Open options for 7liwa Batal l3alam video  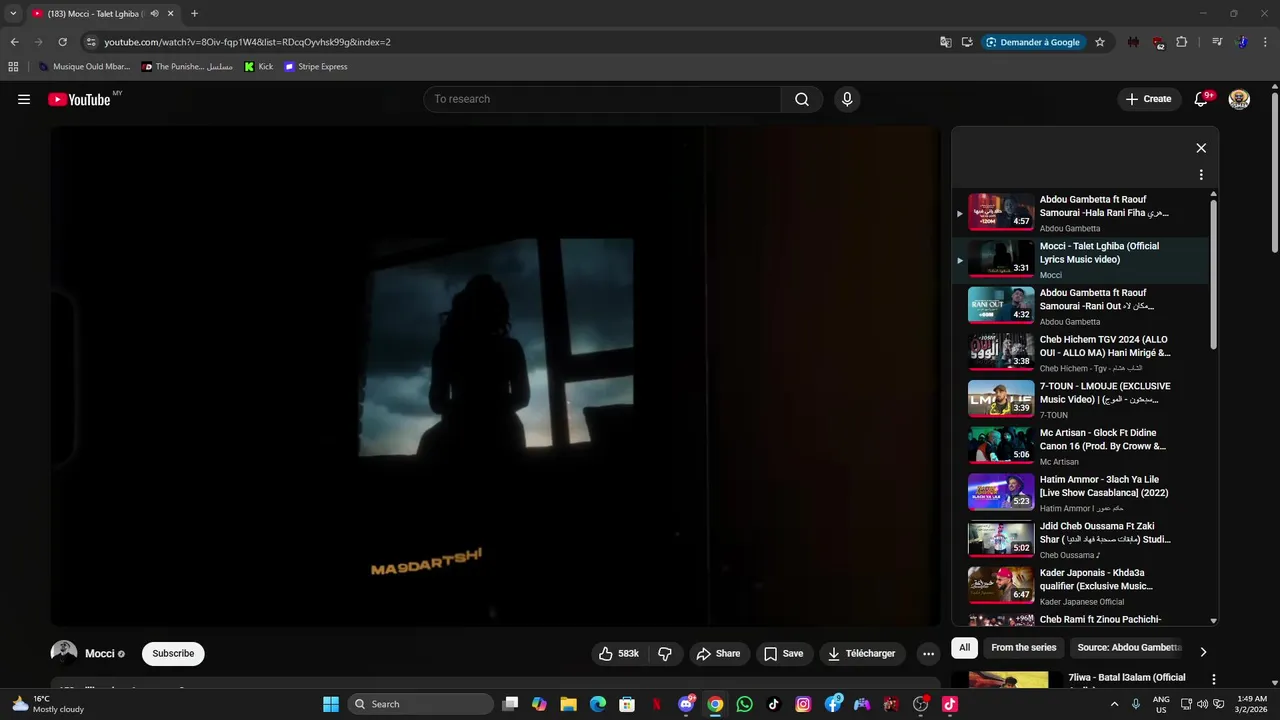1214,679
